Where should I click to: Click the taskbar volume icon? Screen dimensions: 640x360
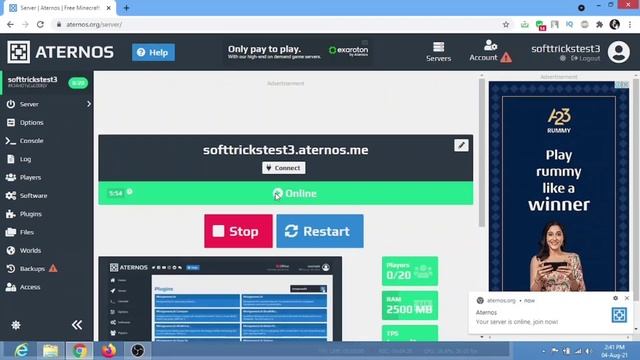(588, 351)
